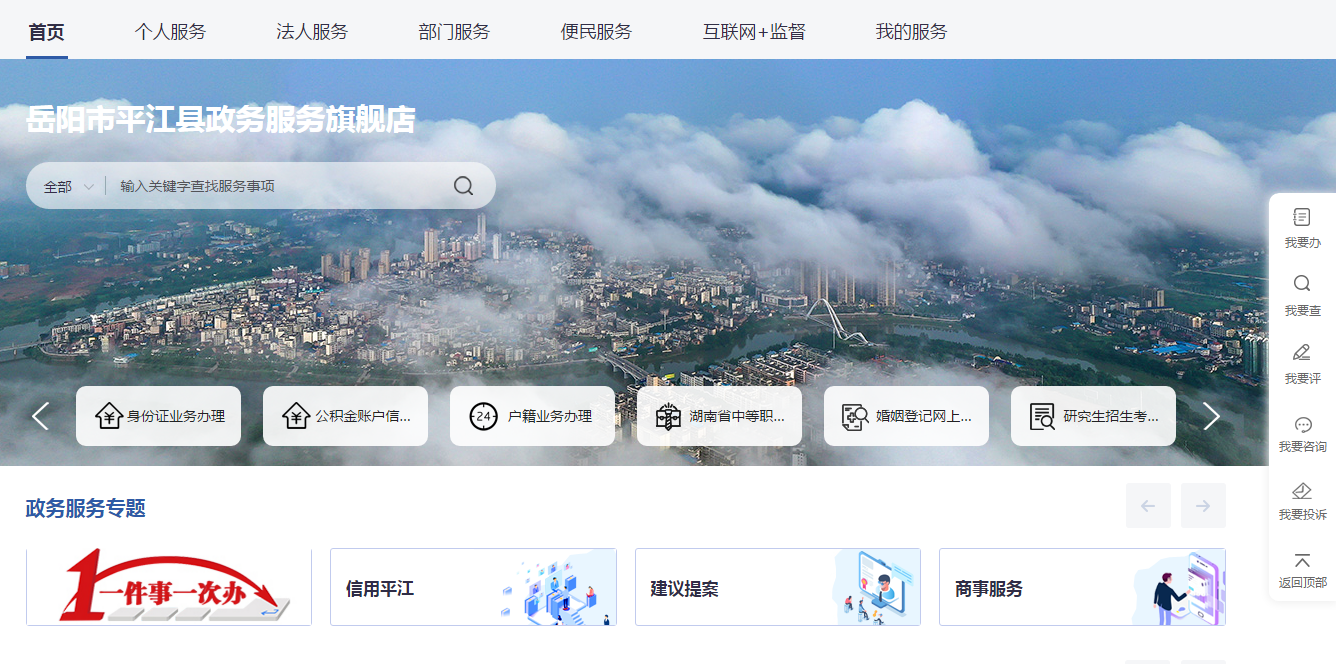Open 户籍业务办理 quick service shortcut

pyautogui.click(x=532, y=416)
